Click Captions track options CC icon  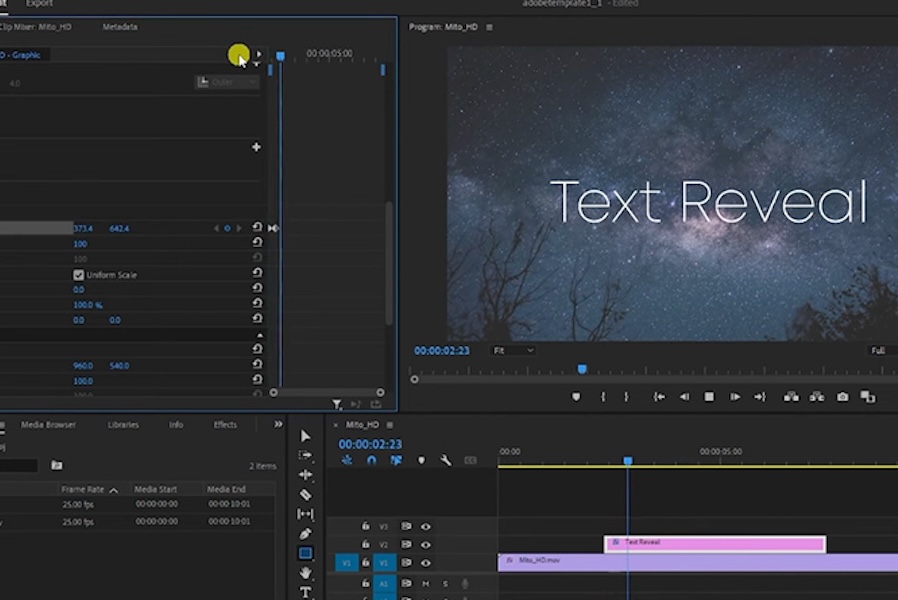470,460
